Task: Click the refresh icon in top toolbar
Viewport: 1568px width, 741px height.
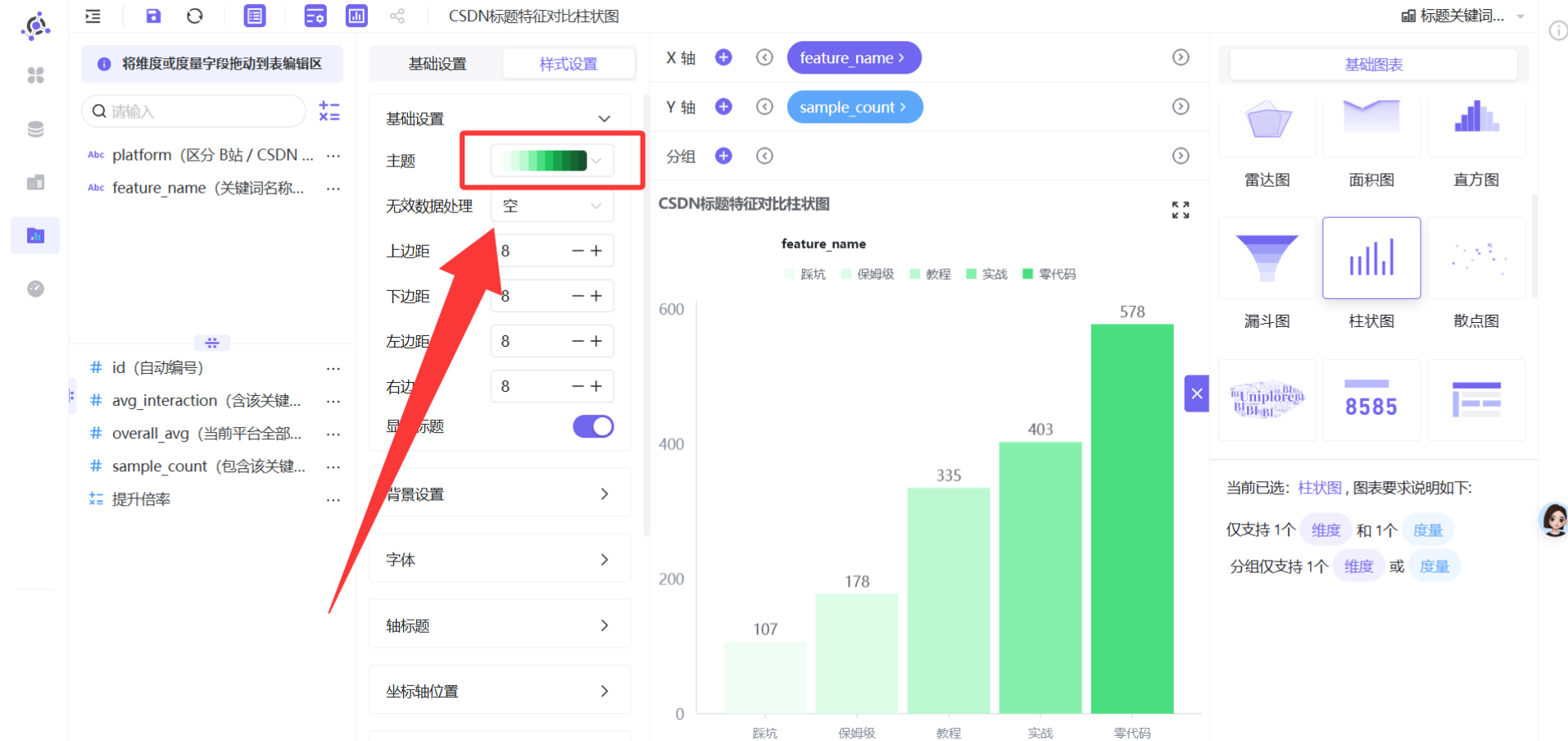Action: (194, 16)
